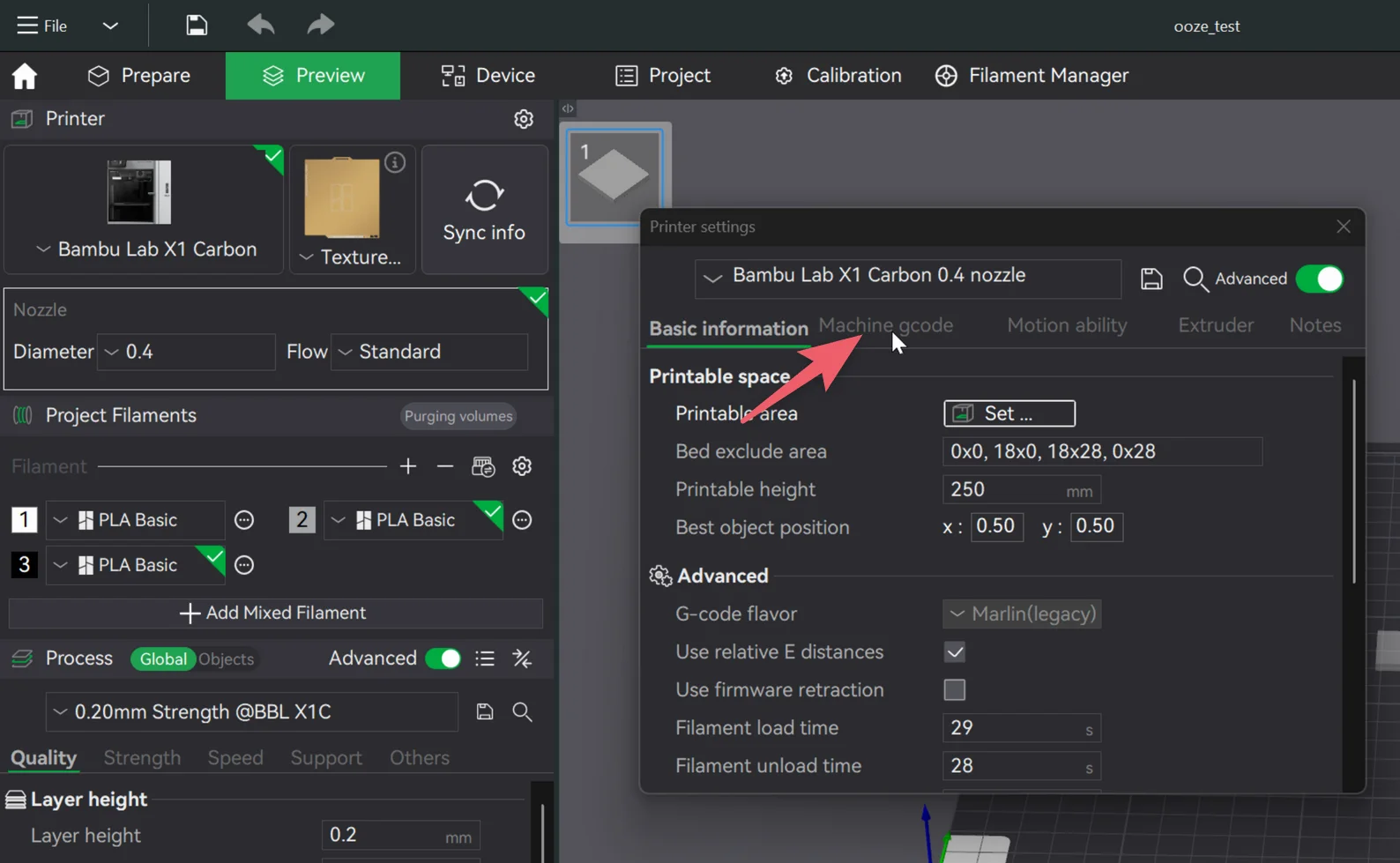The height and width of the screenshot is (863, 1400).
Task: Toggle Process Advanced mode switch
Action: 443,659
